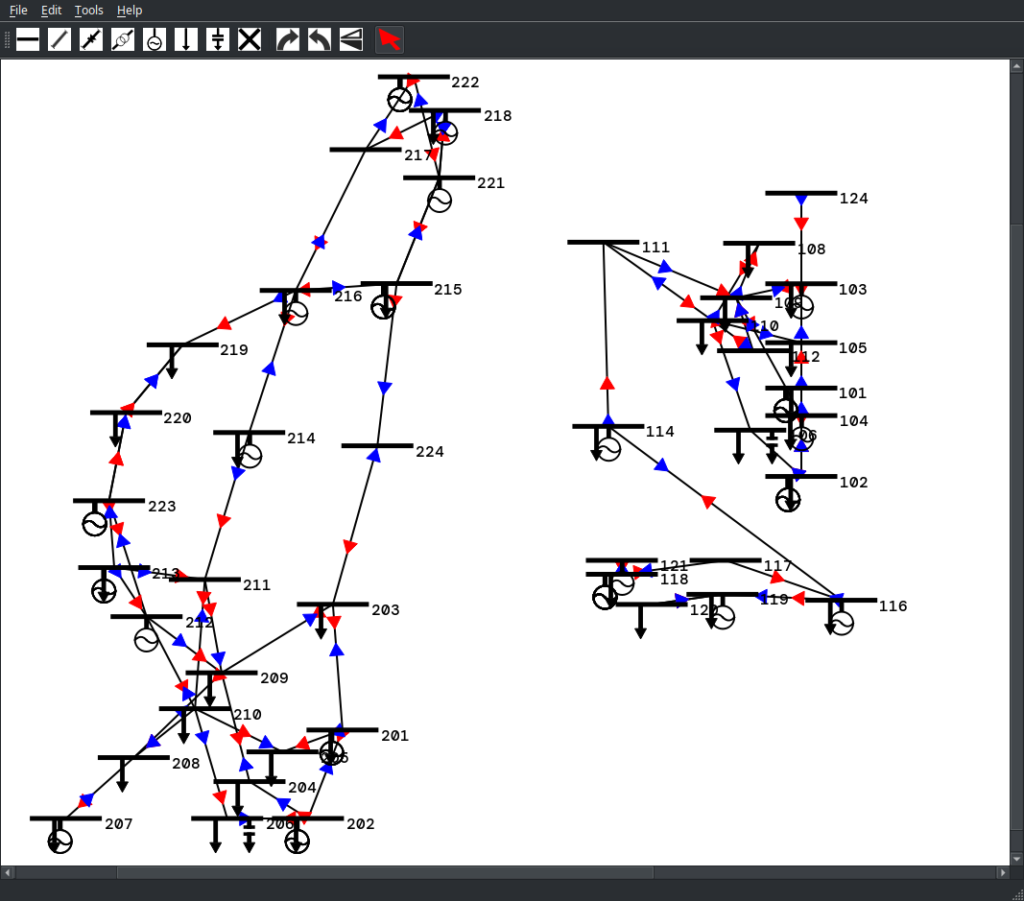The height and width of the screenshot is (901, 1024).
Task: Select the line with breaker tool
Action: click(91, 40)
